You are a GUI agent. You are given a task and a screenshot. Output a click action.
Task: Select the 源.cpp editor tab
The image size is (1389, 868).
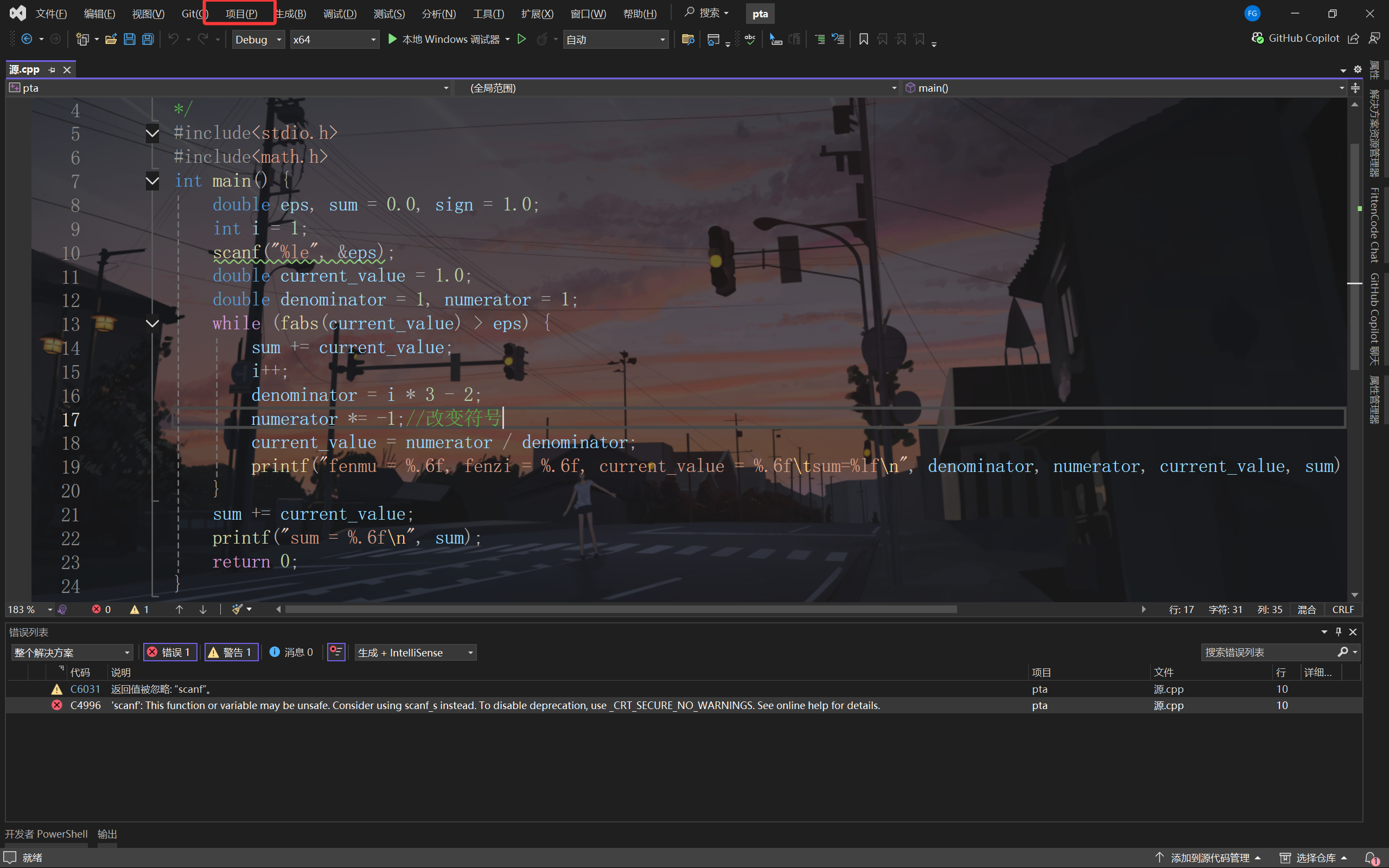point(26,69)
